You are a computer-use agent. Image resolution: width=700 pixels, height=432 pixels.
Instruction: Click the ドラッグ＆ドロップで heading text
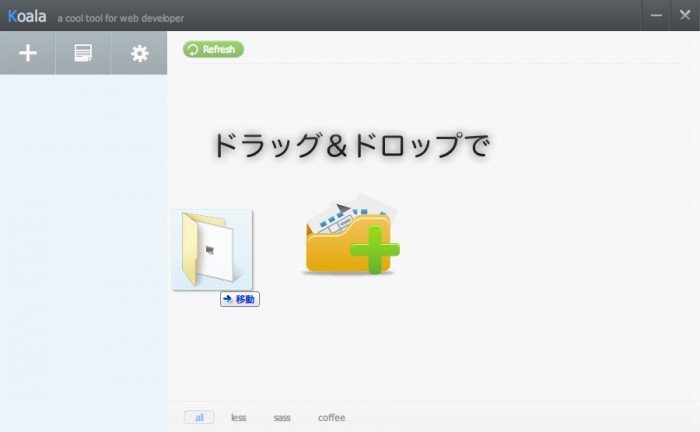tap(350, 145)
